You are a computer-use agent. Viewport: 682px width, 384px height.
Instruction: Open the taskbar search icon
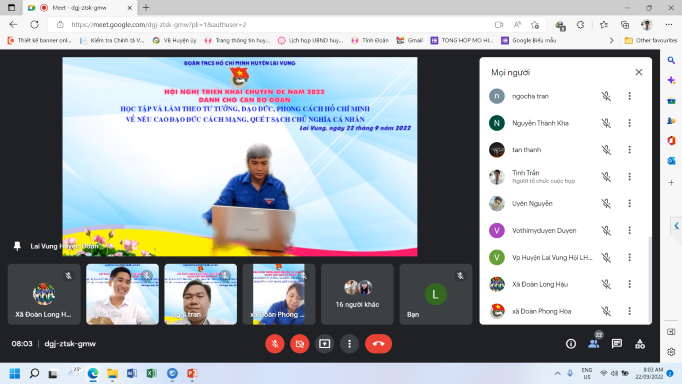(34, 374)
